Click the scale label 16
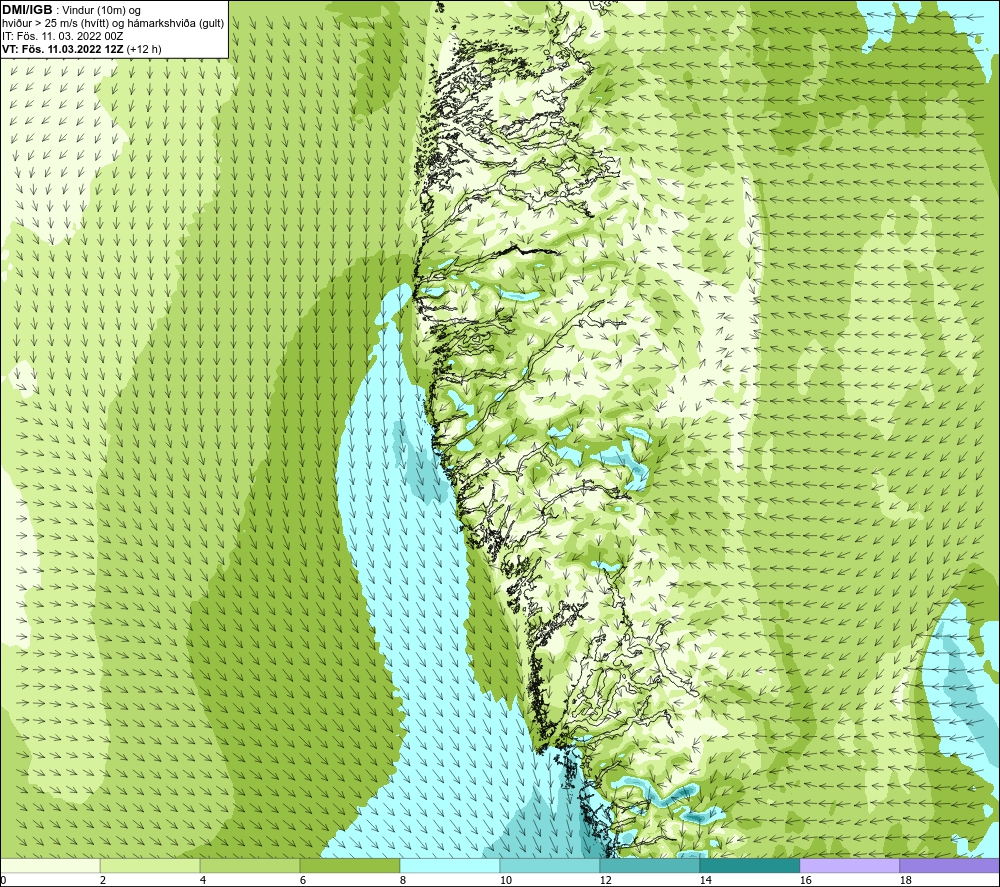 pos(805,881)
